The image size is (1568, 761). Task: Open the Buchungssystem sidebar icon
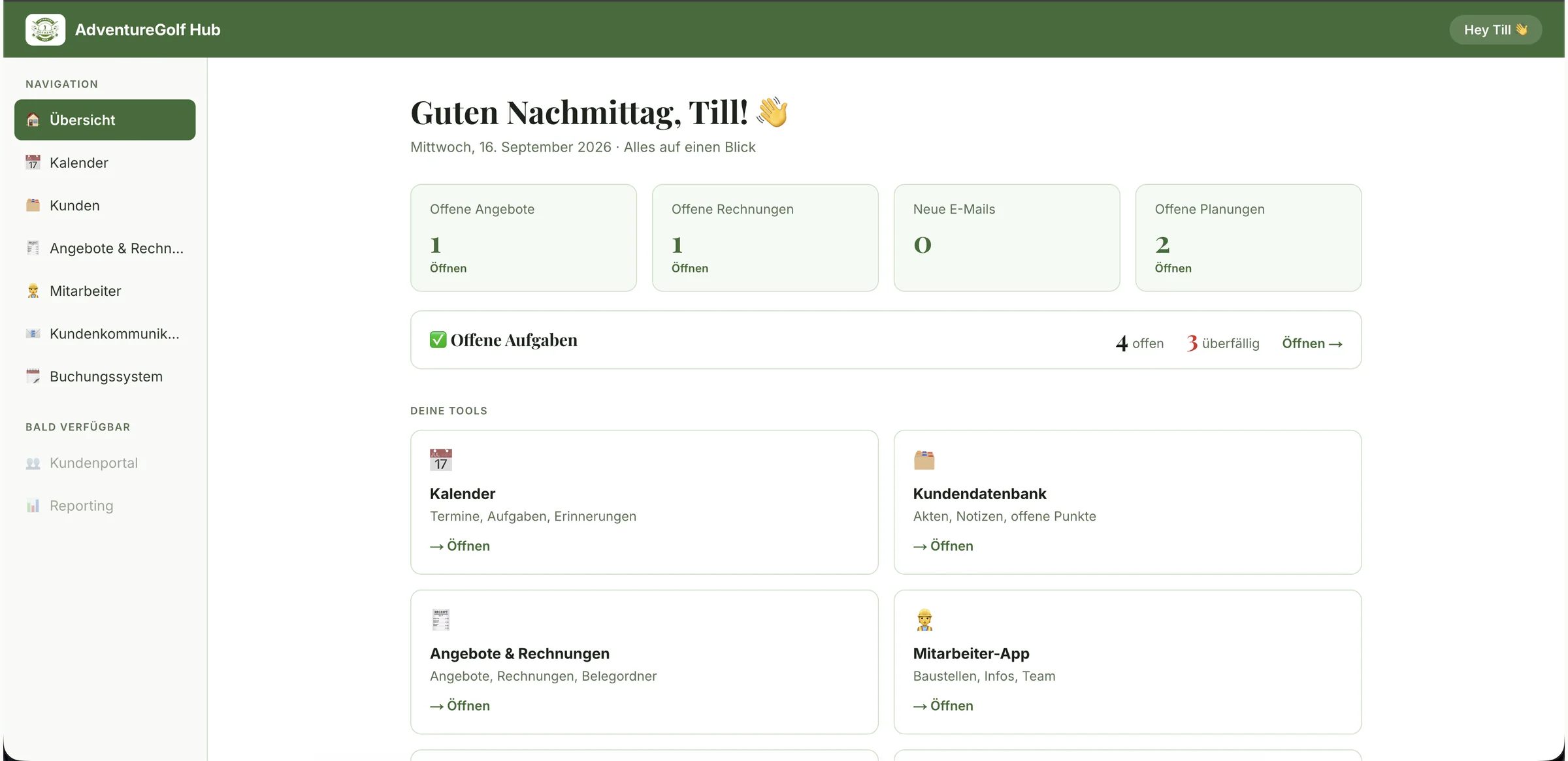tap(33, 376)
